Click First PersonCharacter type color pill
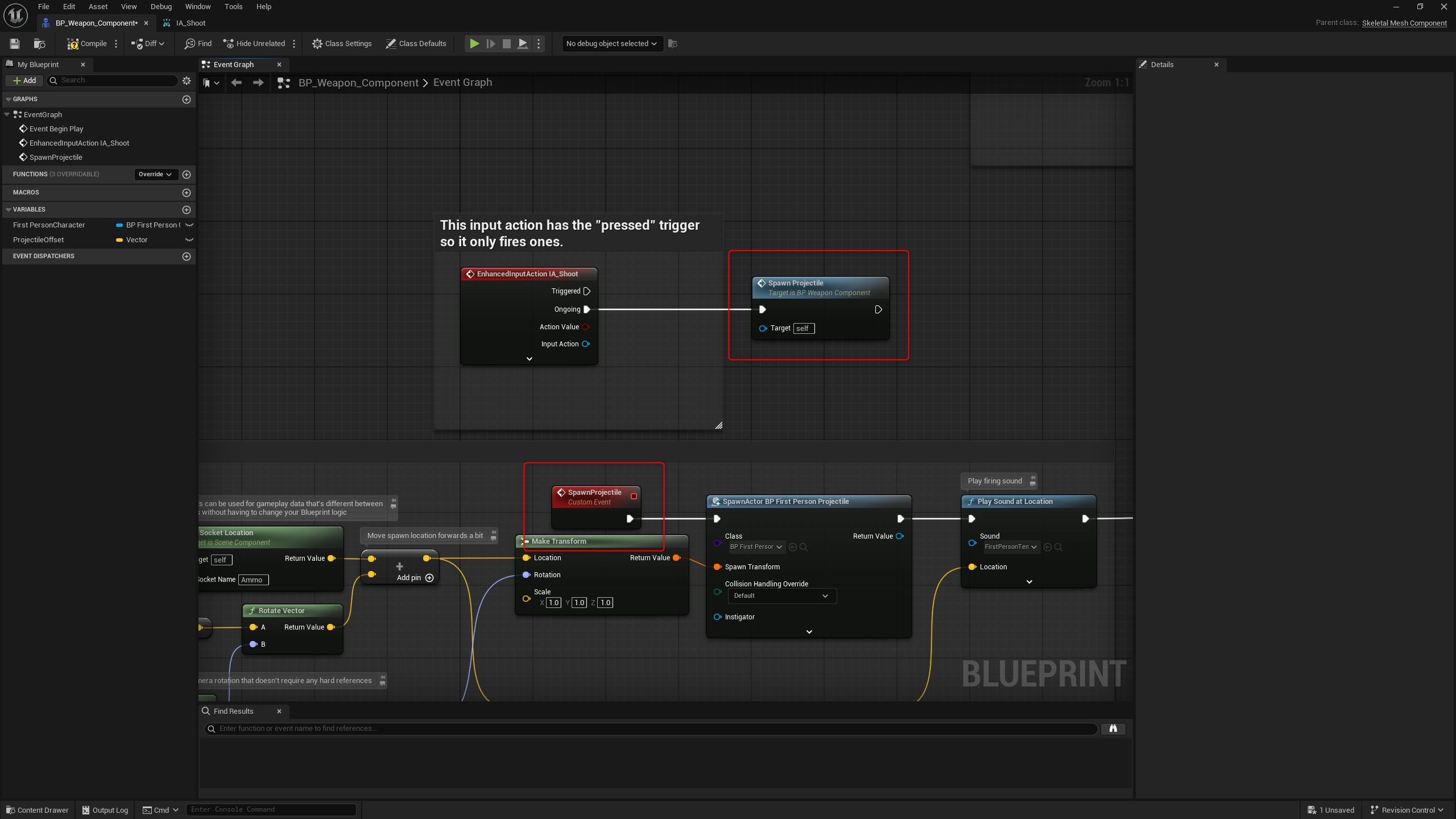The image size is (1456, 819). pyautogui.click(x=119, y=225)
